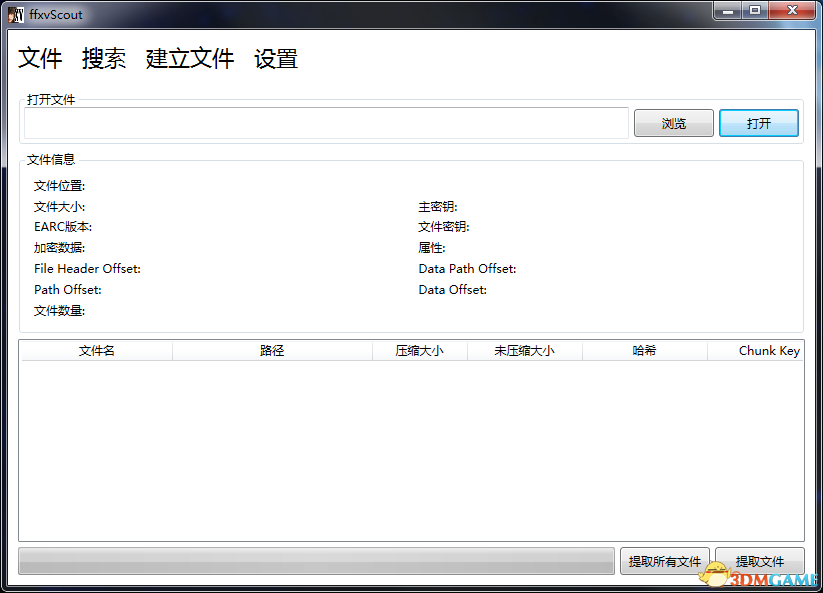Click the 打开文件 path input field

[x=326, y=123]
